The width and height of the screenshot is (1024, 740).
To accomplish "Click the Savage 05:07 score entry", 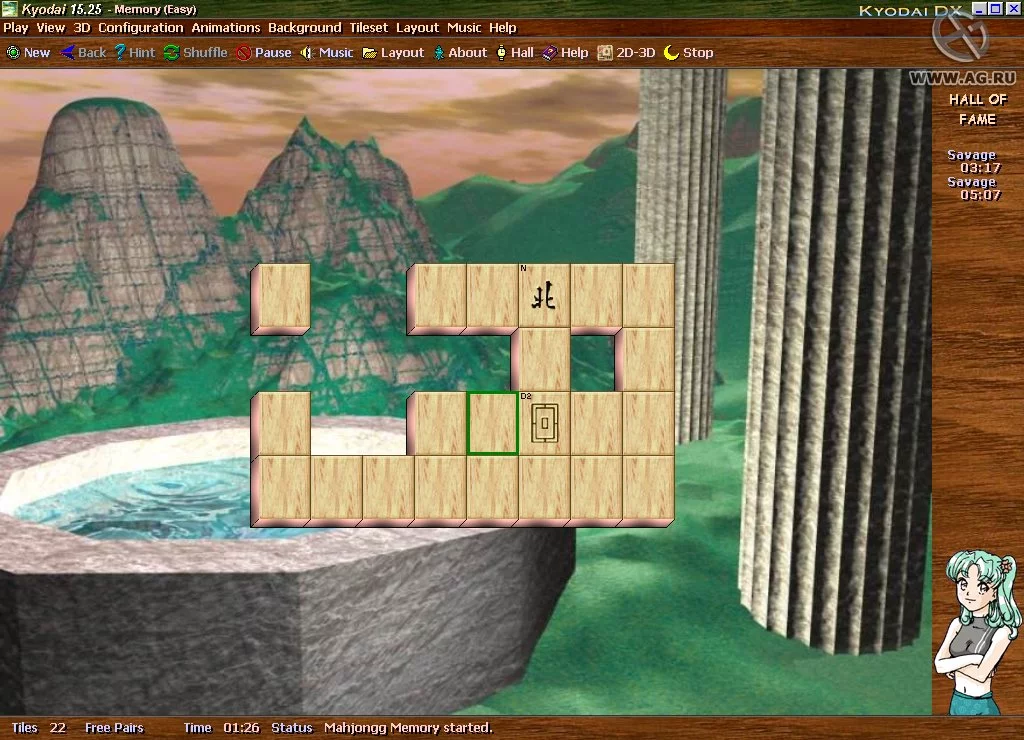I will [x=974, y=188].
